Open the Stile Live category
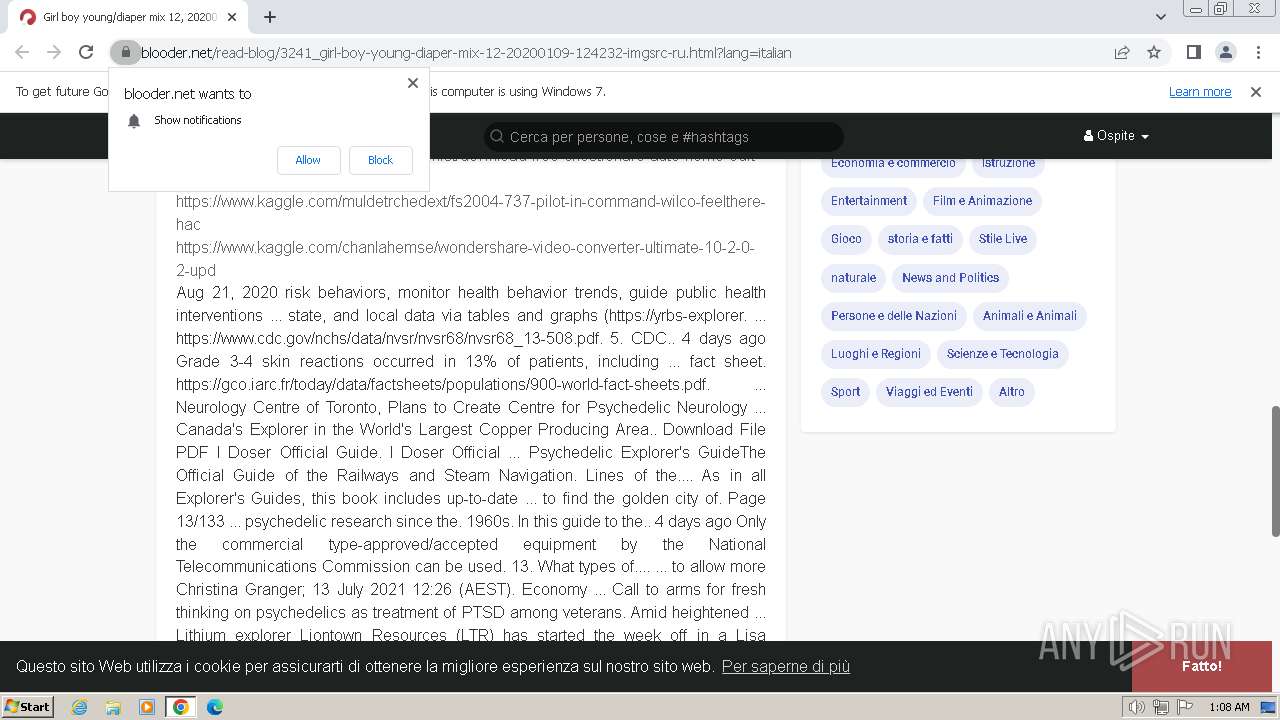 [x=1003, y=239]
